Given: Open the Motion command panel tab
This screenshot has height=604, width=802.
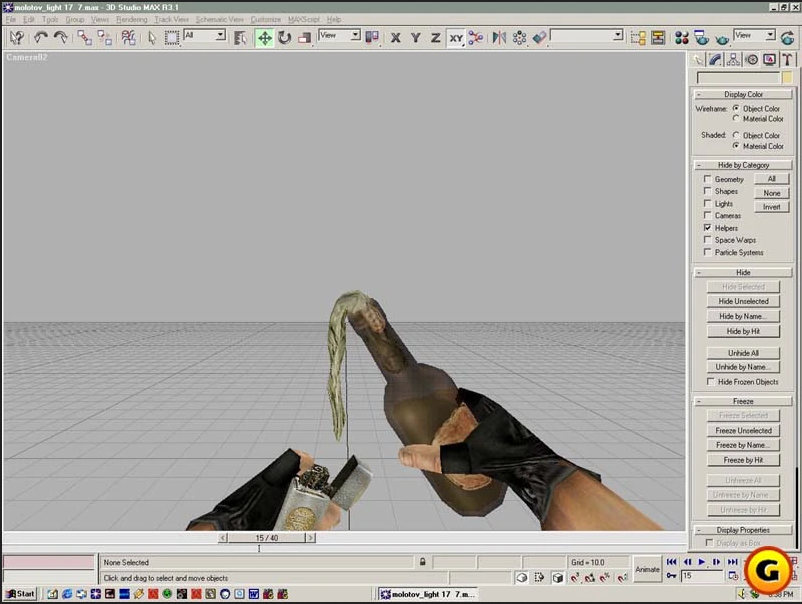Looking at the screenshot, I should pos(751,60).
